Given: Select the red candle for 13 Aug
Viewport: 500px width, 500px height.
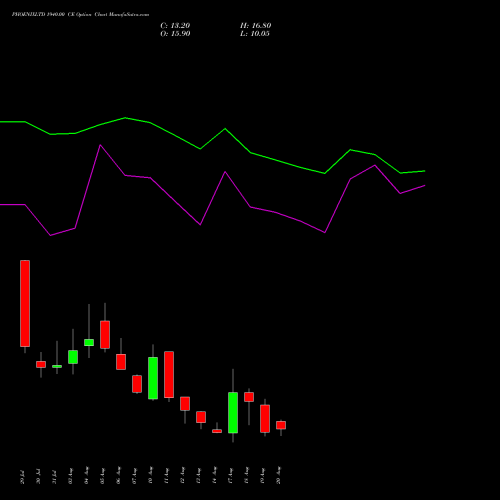Looking at the screenshot, I should click(x=201, y=417).
